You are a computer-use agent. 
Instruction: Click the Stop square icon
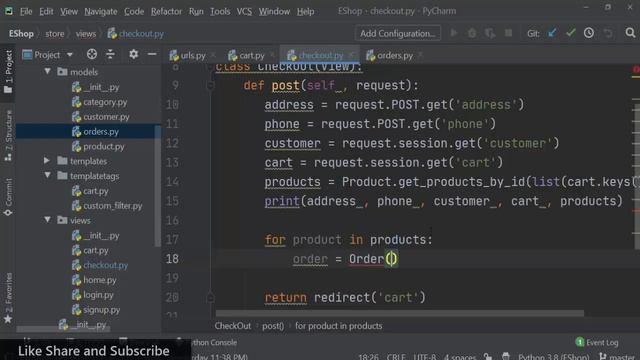point(508,33)
